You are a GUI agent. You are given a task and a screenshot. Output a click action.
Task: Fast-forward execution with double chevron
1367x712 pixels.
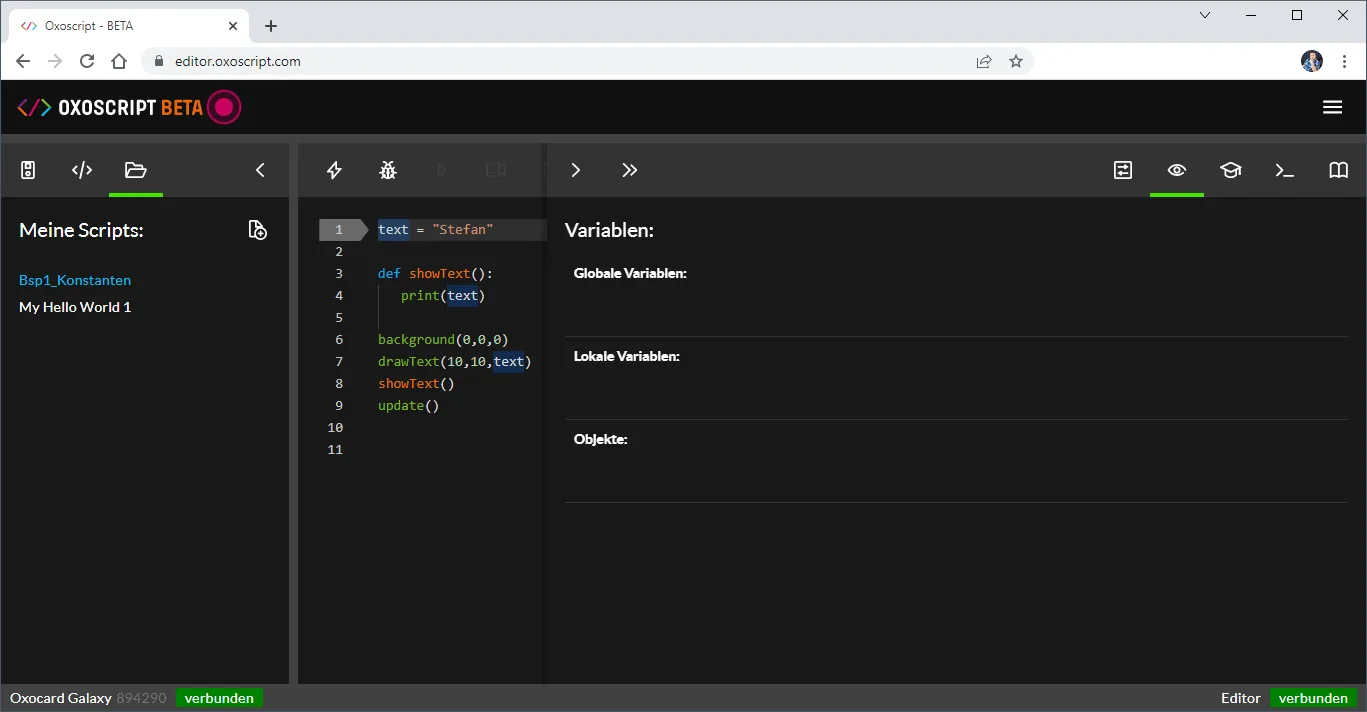coord(629,170)
